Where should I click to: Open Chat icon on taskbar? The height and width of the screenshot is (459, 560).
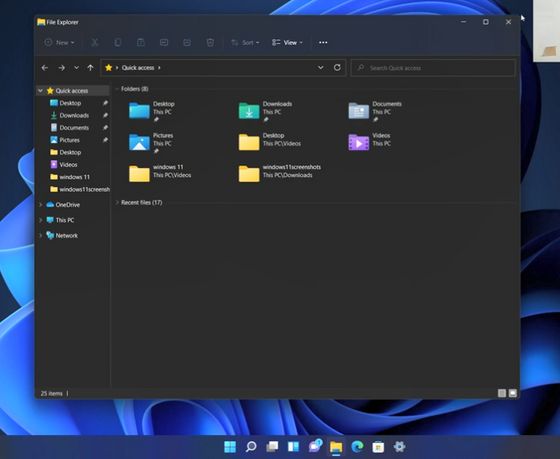pos(315,446)
